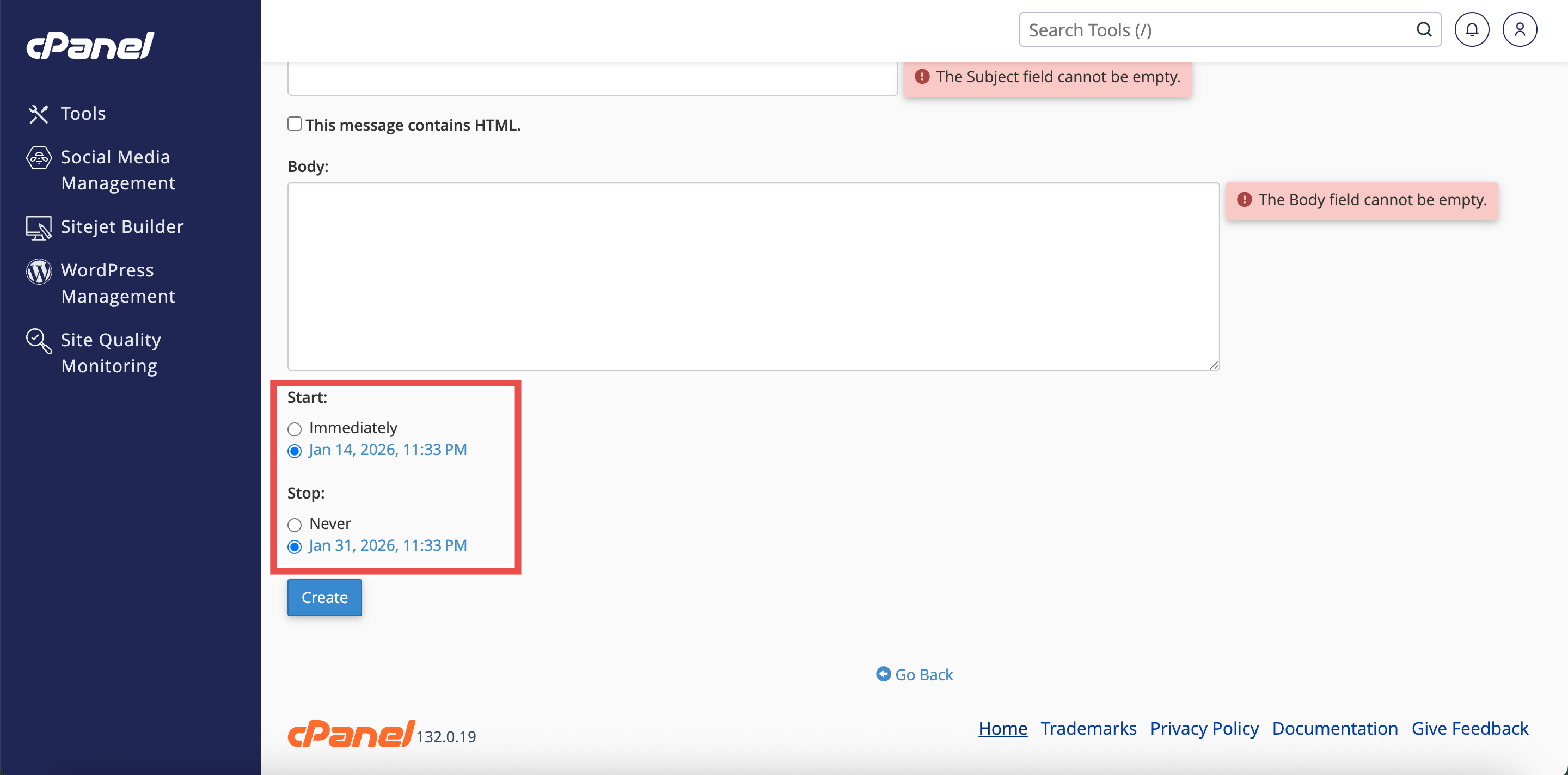Click the Create button

[x=324, y=598]
